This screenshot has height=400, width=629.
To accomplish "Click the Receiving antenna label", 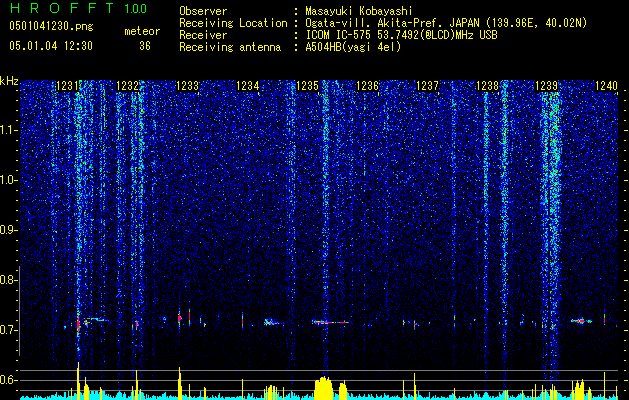I will pyautogui.click(x=230, y=47).
